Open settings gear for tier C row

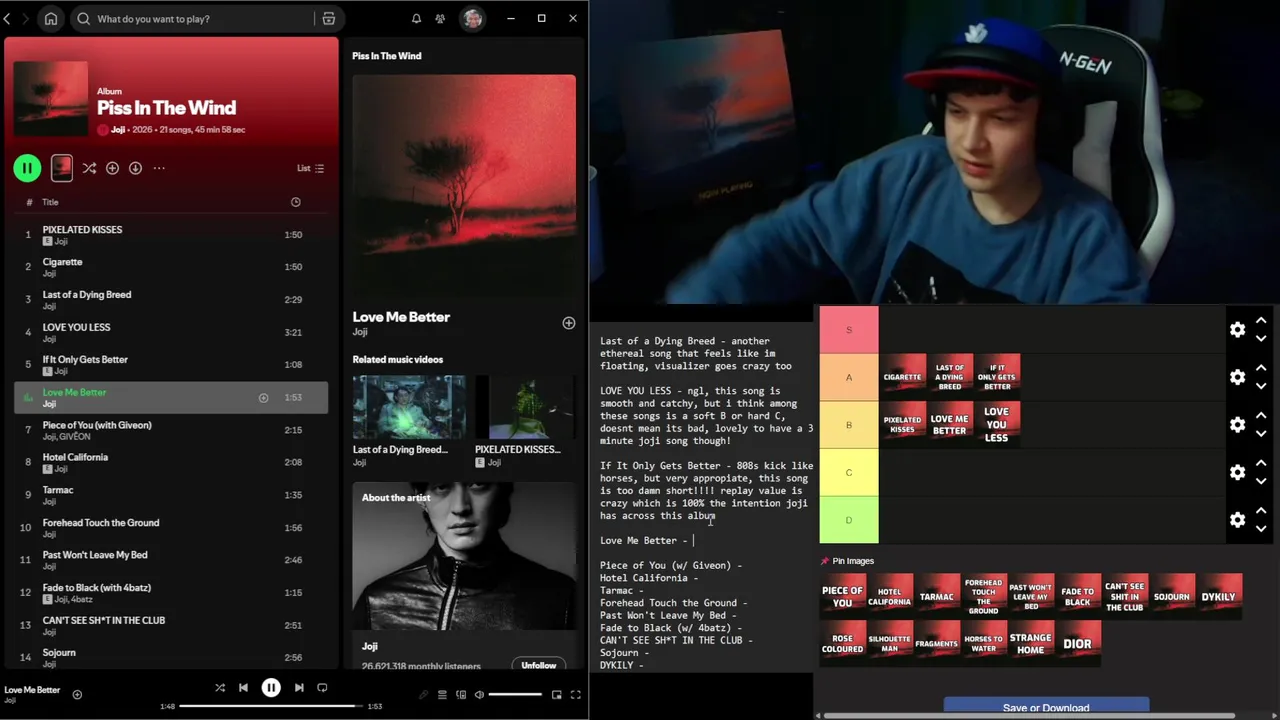[x=1238, y=472]
